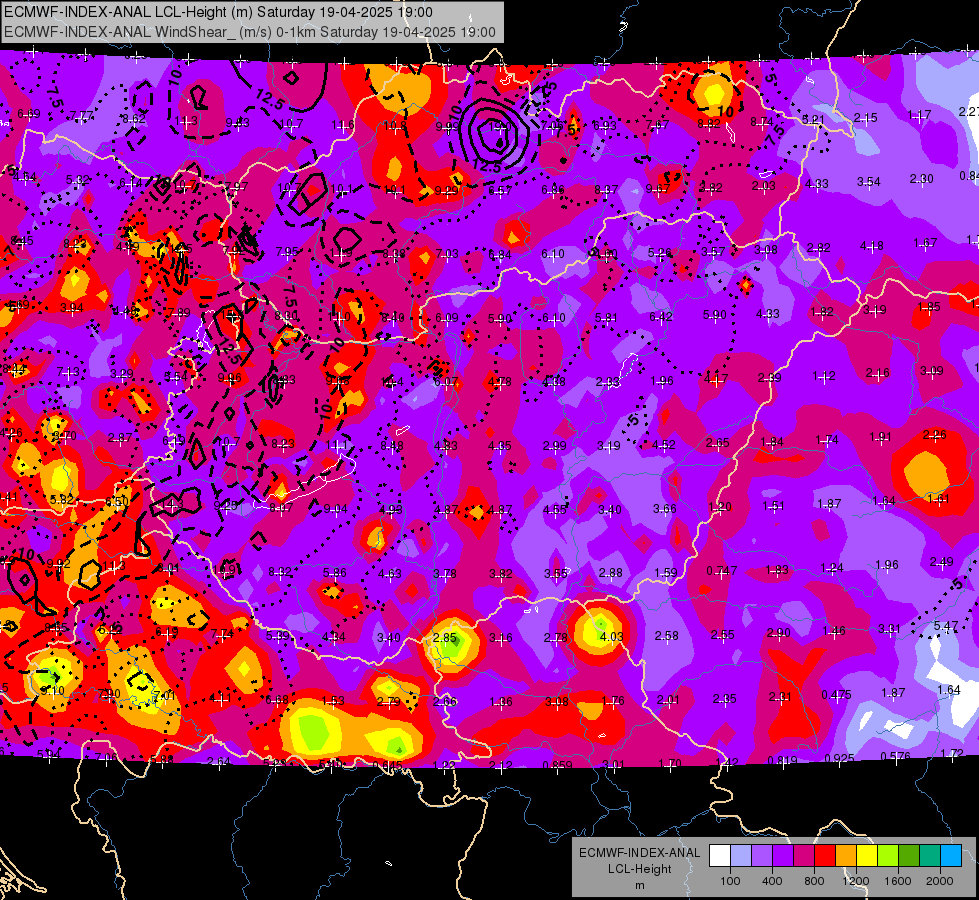Click wind shear value '0.747'

[721, 570]
